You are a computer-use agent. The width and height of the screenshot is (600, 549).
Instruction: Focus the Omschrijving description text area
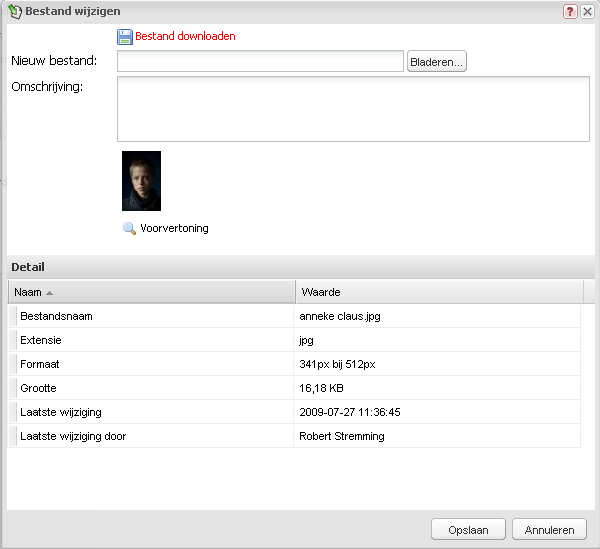353,109
